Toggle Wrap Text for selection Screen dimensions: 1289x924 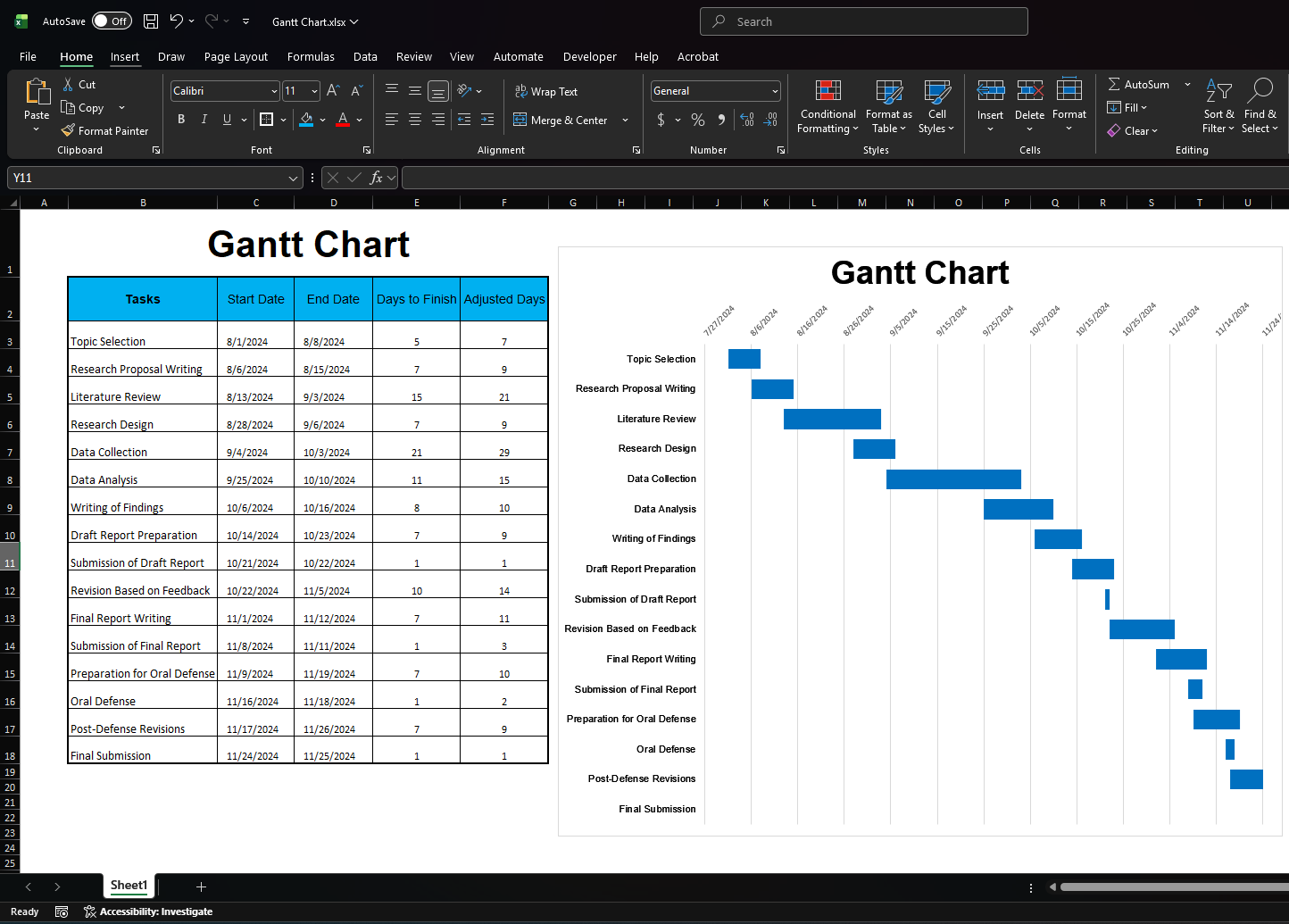coord(545,91)
